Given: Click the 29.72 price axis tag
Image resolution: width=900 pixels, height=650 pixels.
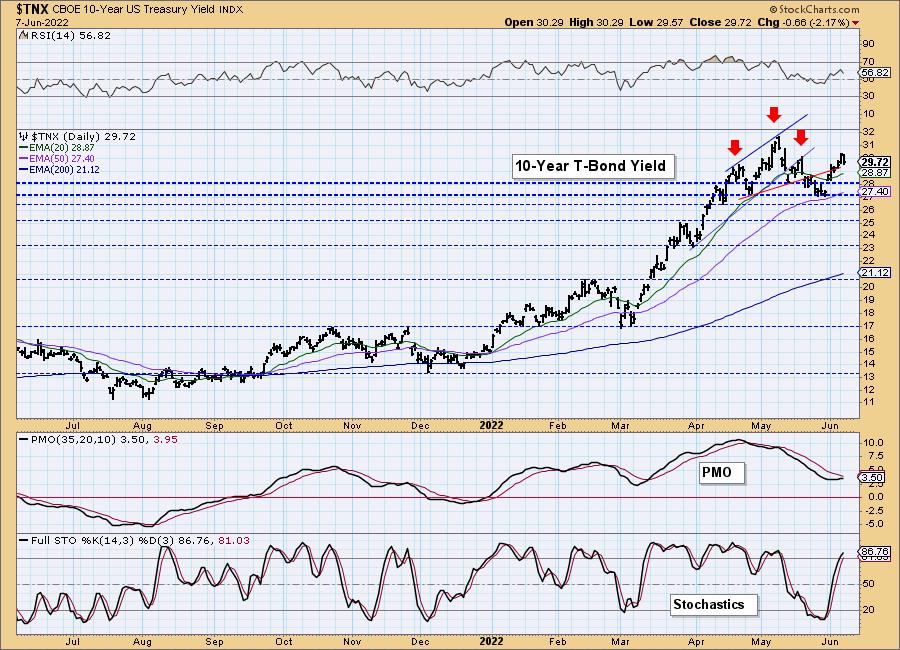Looking at the screenshot, I should 875,162.
